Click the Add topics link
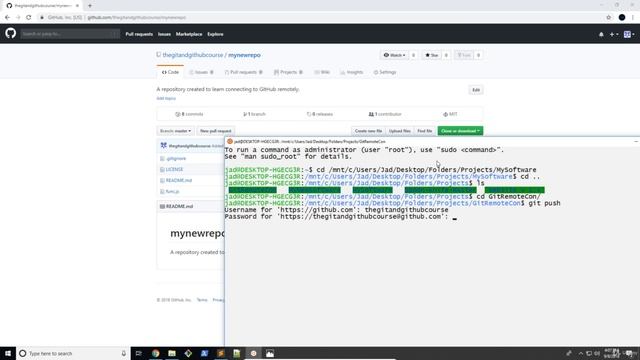 click(166, 98)
